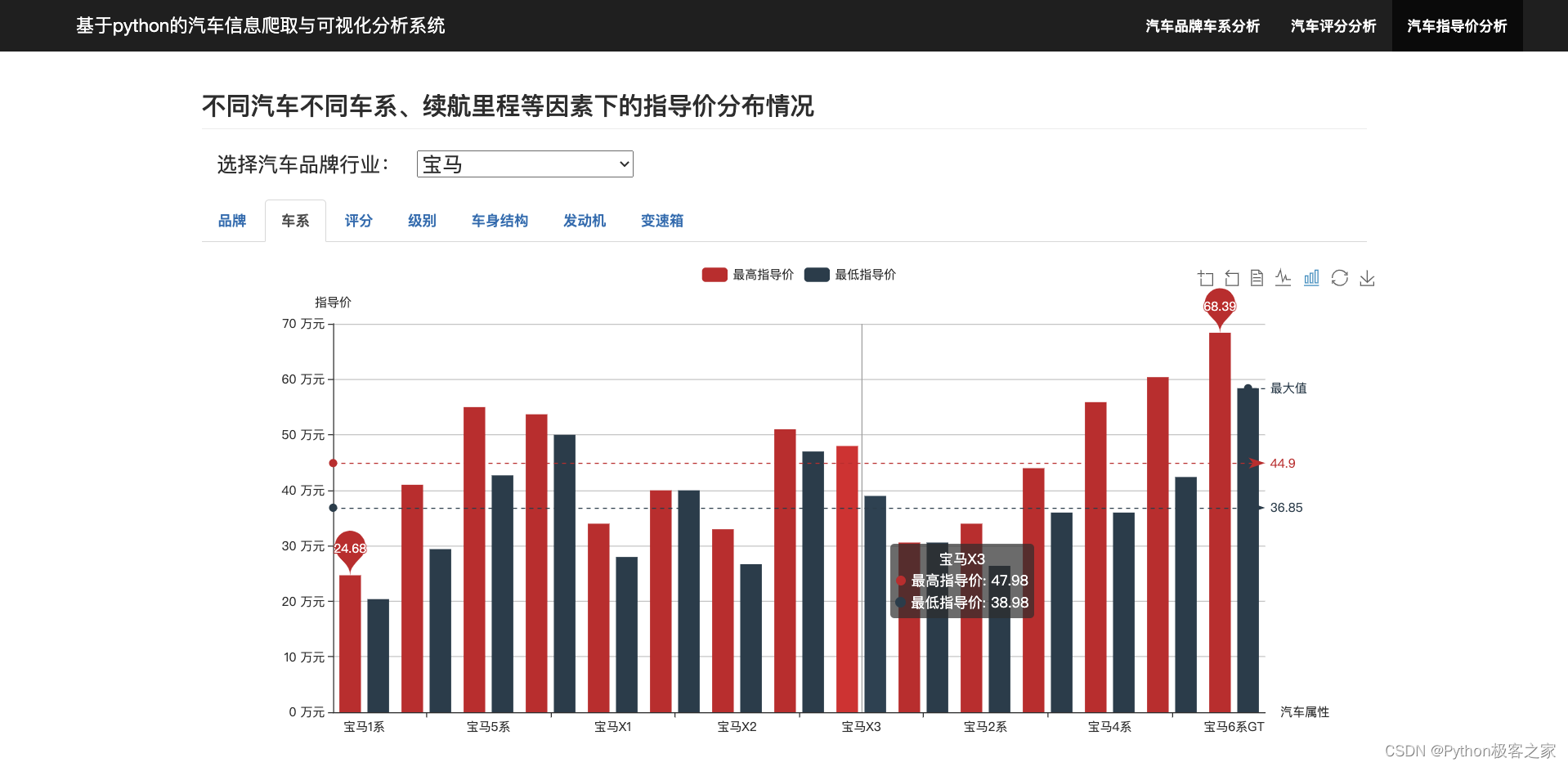This screenshot has height=767, width=1568.
Task: Click the 宝马X2 axis label
Action: click(x=737, y=727)
